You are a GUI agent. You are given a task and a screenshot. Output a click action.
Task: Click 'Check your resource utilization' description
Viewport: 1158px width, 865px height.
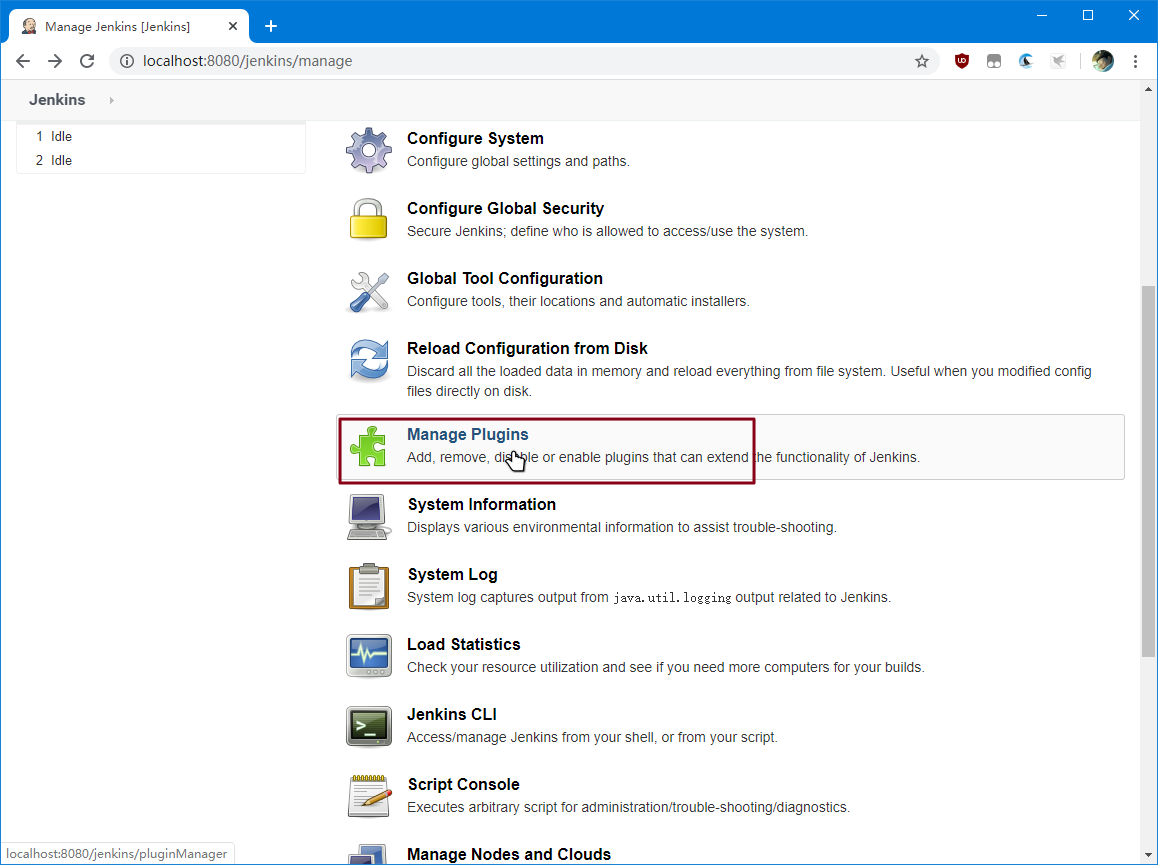(x=665, y=668)
